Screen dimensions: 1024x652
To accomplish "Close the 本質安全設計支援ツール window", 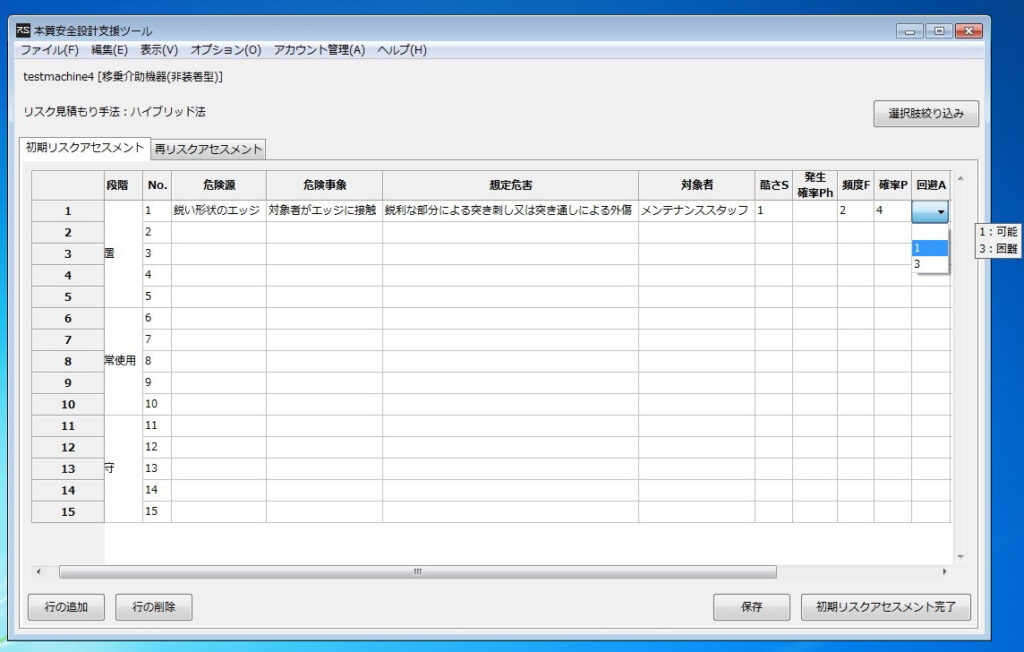I will click(x=969, y=31).
